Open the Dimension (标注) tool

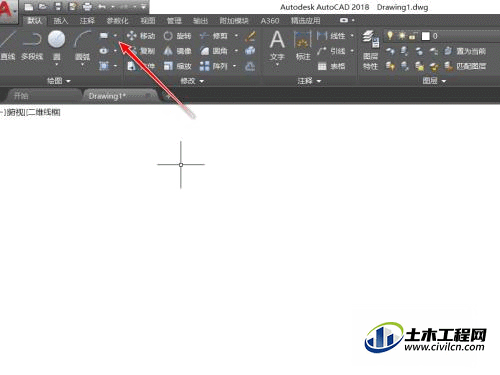coord(303,46)
